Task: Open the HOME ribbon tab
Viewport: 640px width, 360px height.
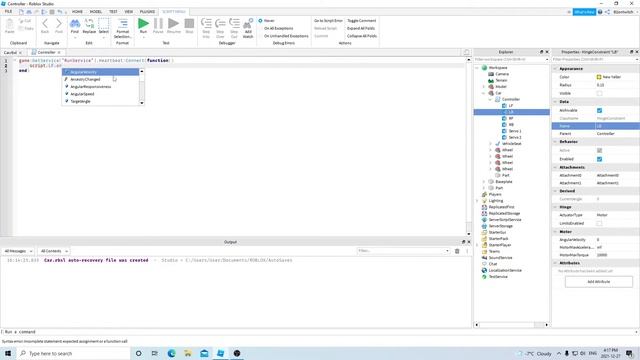Action: [77, 11]
